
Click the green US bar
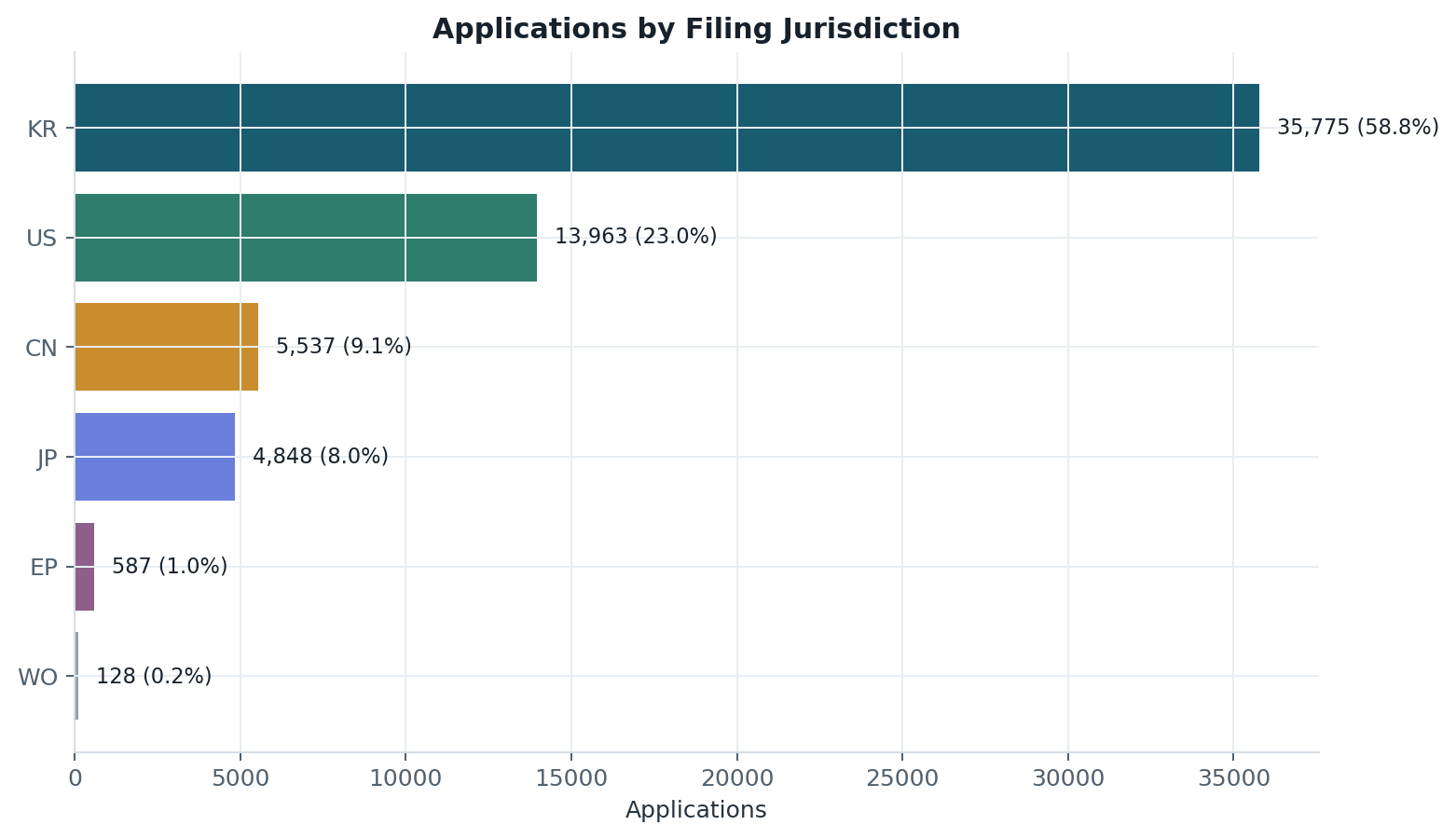coord(306,238)
